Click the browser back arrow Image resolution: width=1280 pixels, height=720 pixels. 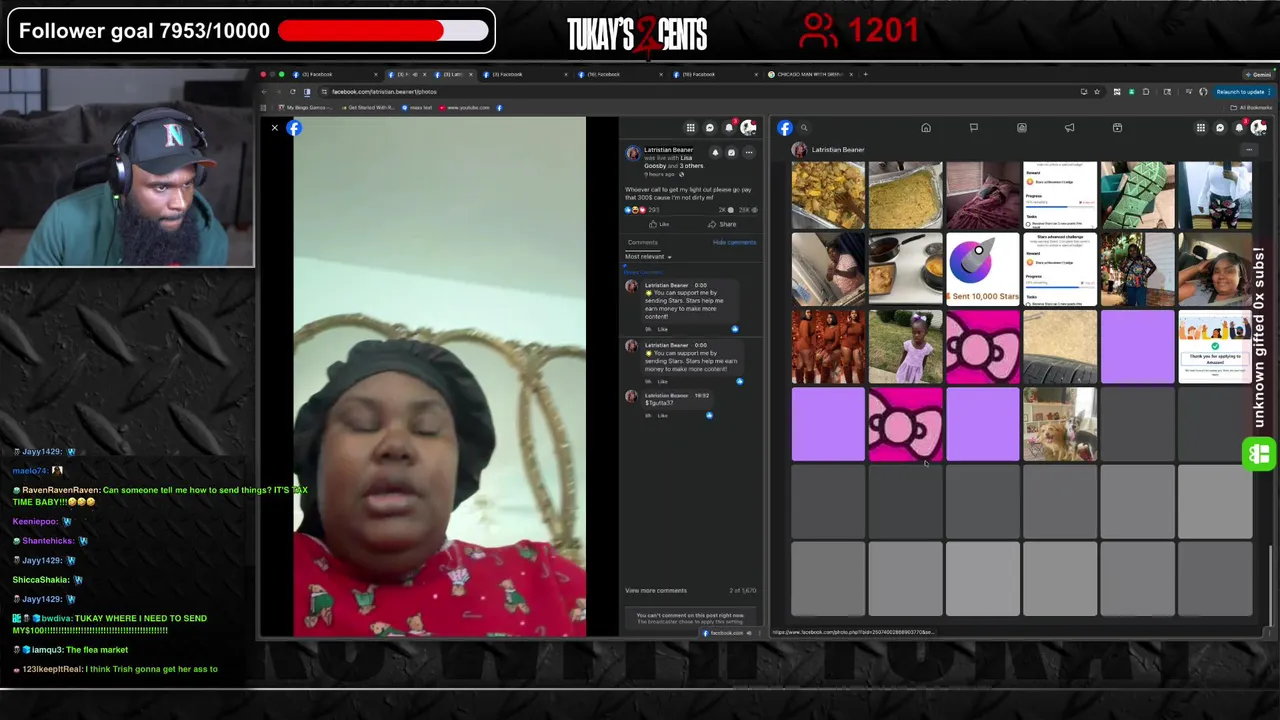coord(265,92)
